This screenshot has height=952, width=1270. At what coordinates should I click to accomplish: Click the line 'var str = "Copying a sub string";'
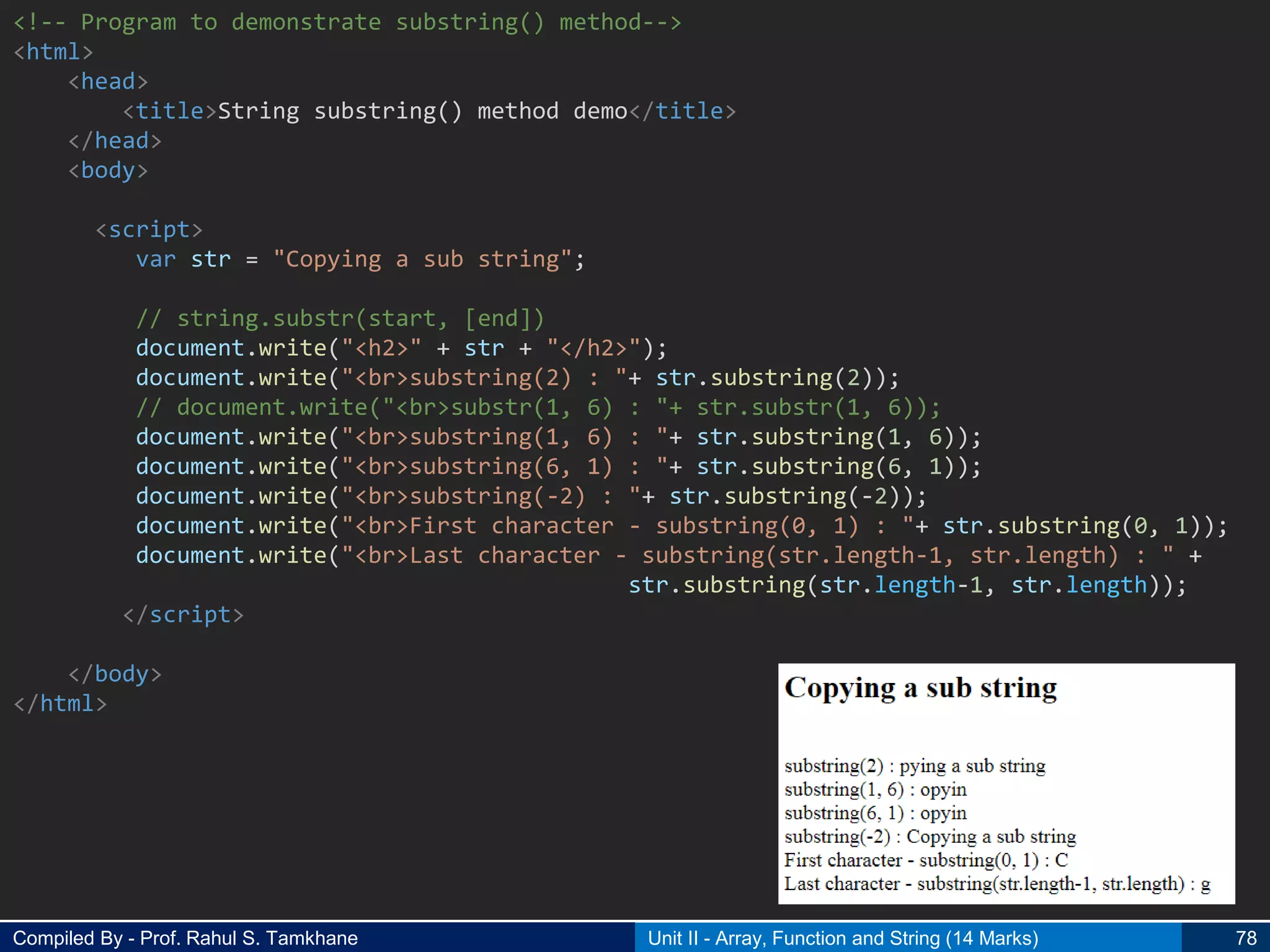pyautogui.click(x=360, y=259)
